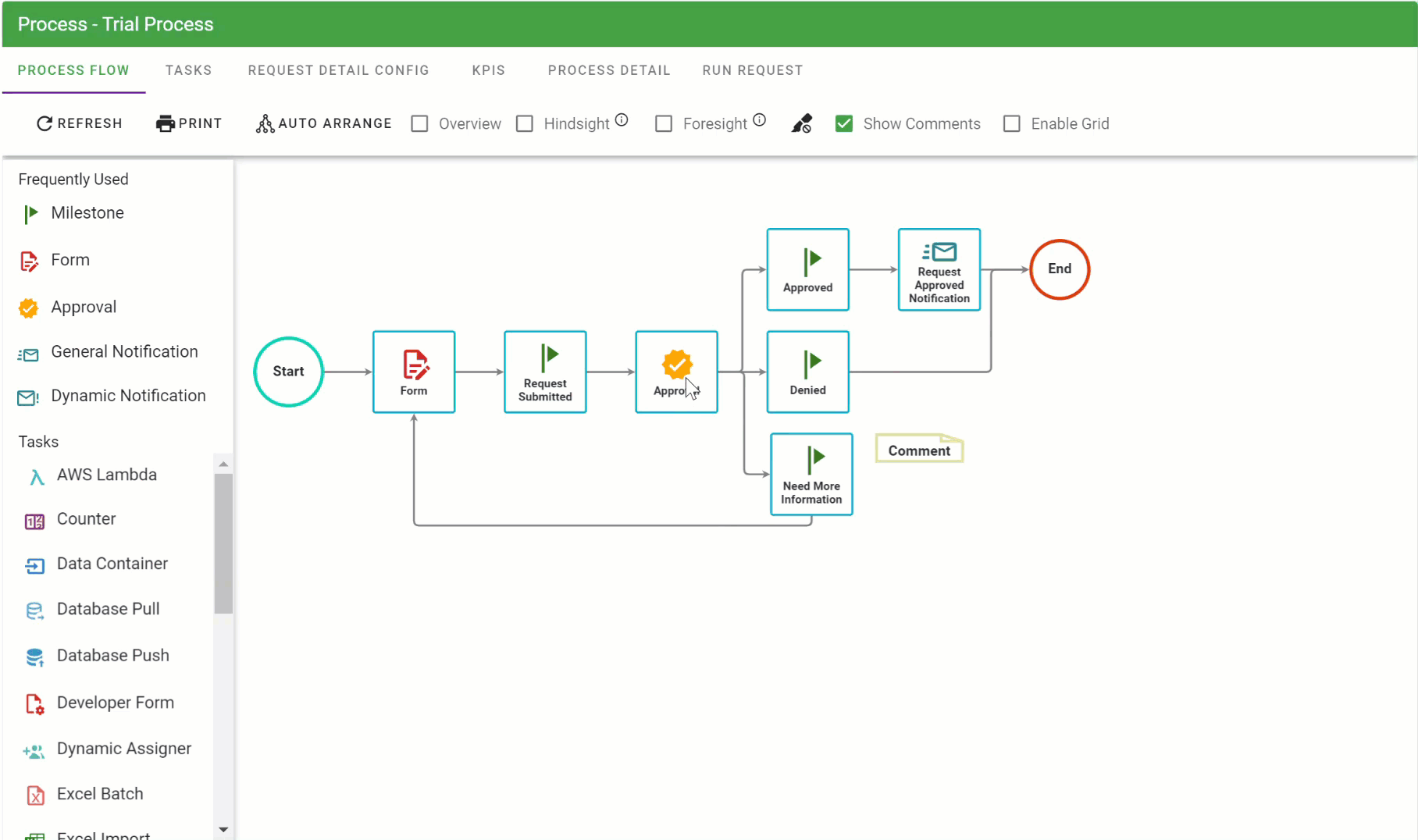Click the Hindsight info icon
The image size is (1418, 840).
622,120
